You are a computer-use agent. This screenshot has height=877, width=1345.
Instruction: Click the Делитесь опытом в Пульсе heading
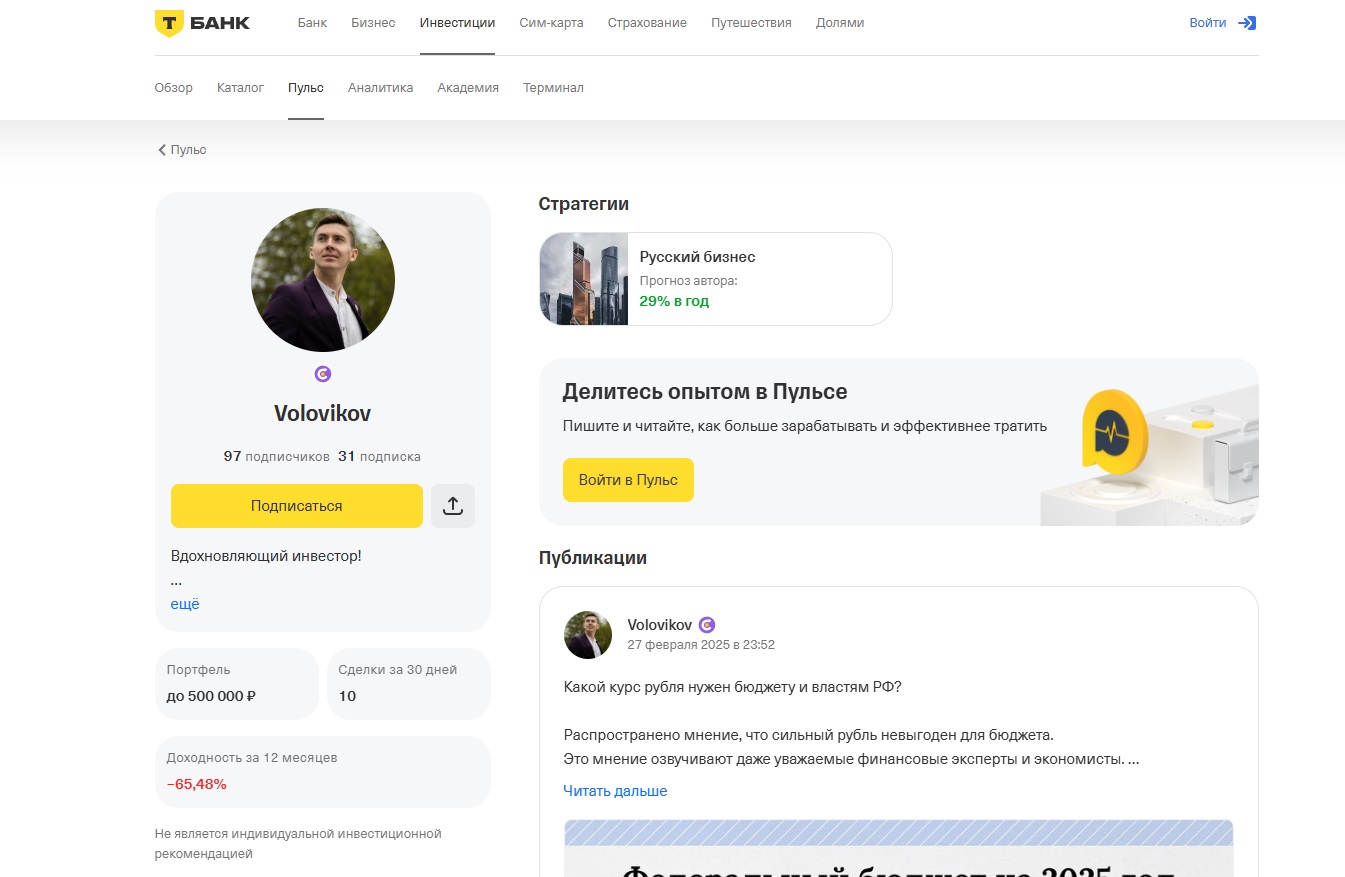click(x=705, y=392)
